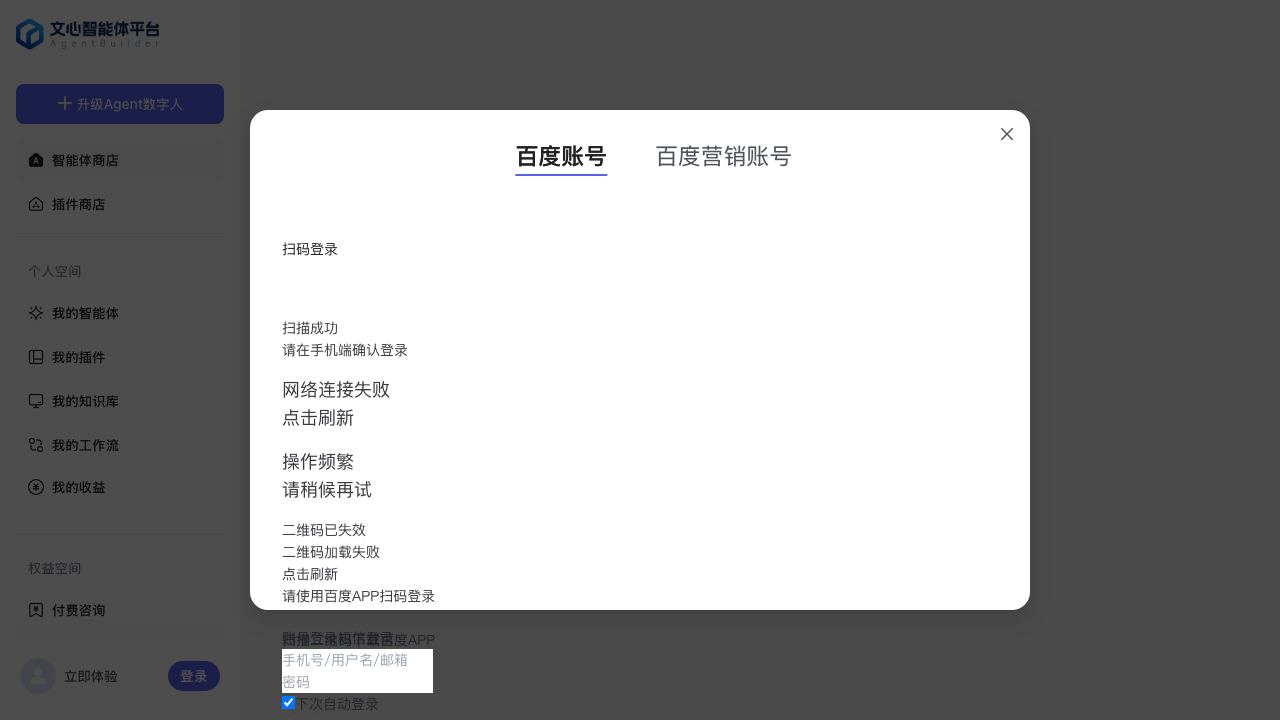Open 智能体商店 in the sidebar
1280x720 pixels.
coord(120,160)
